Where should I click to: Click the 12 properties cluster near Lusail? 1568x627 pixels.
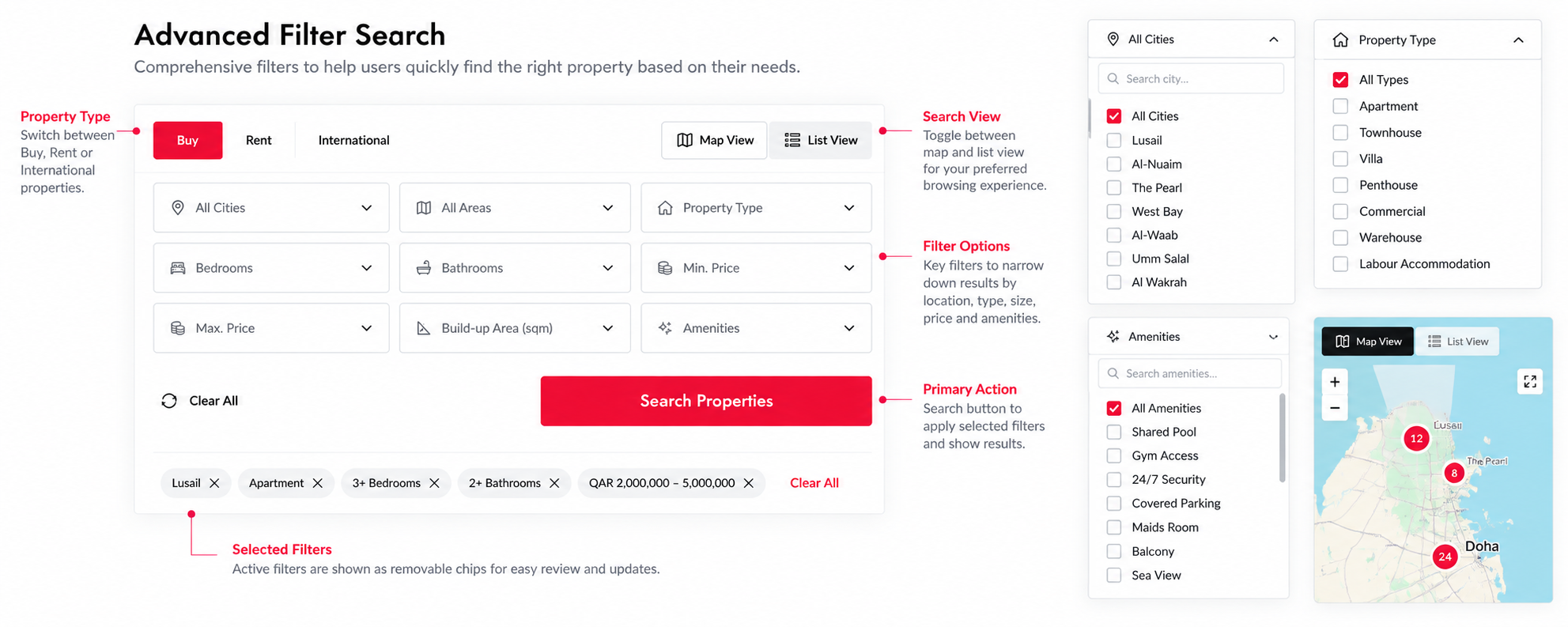click(1416, 438)
